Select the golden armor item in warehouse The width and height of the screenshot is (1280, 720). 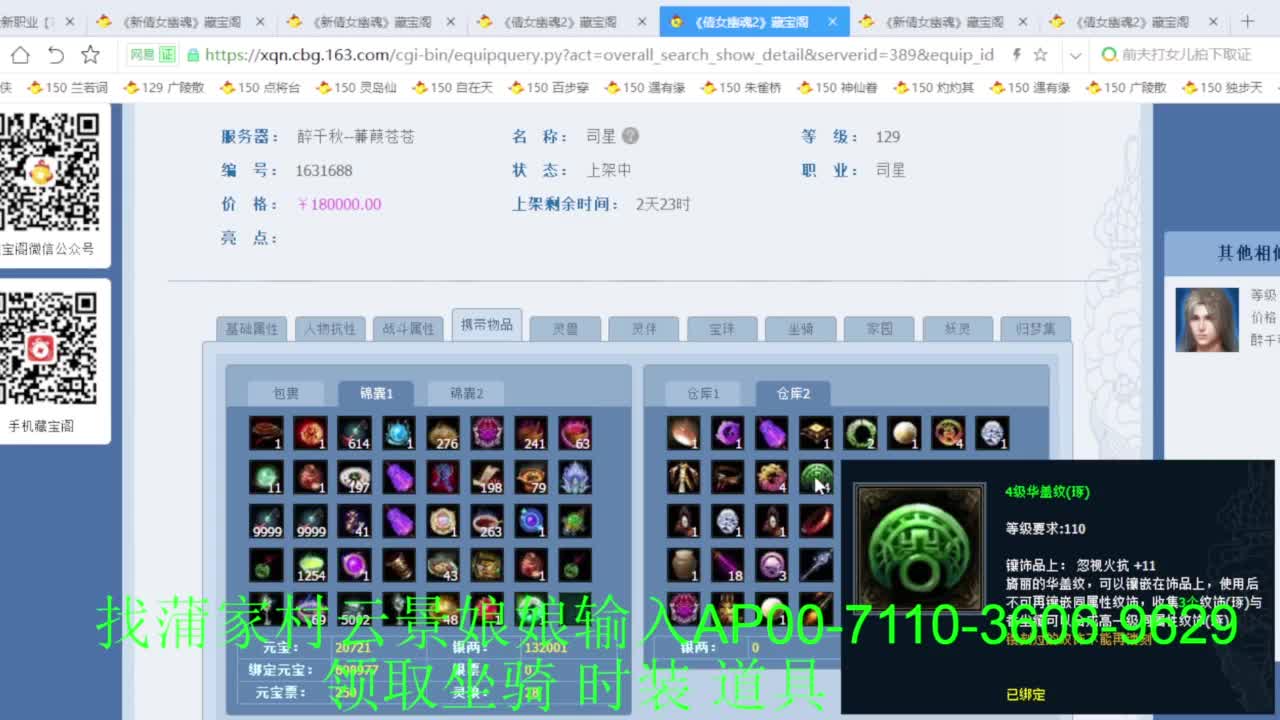click(x=684, y=477)
